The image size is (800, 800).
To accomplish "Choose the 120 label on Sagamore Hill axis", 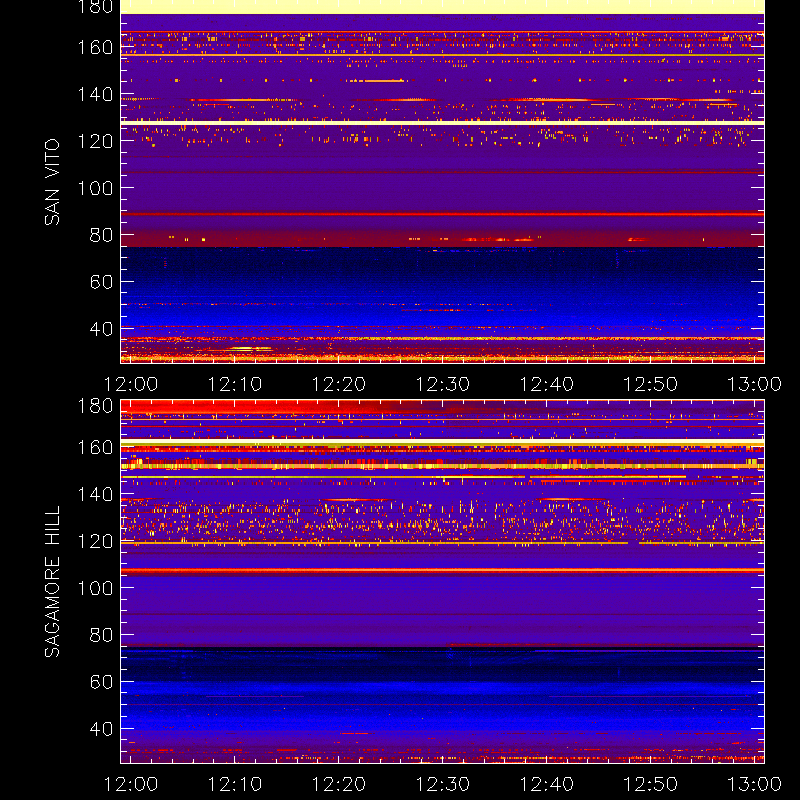I will [x=95, y=541].
